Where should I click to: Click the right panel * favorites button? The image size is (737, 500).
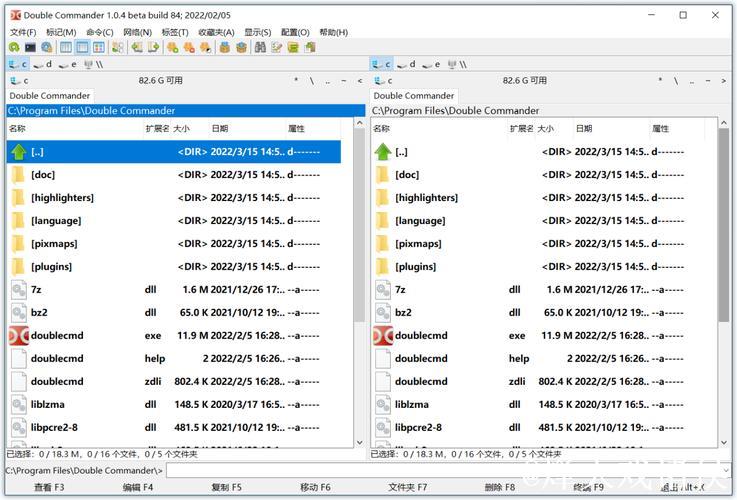coord(660,81)
